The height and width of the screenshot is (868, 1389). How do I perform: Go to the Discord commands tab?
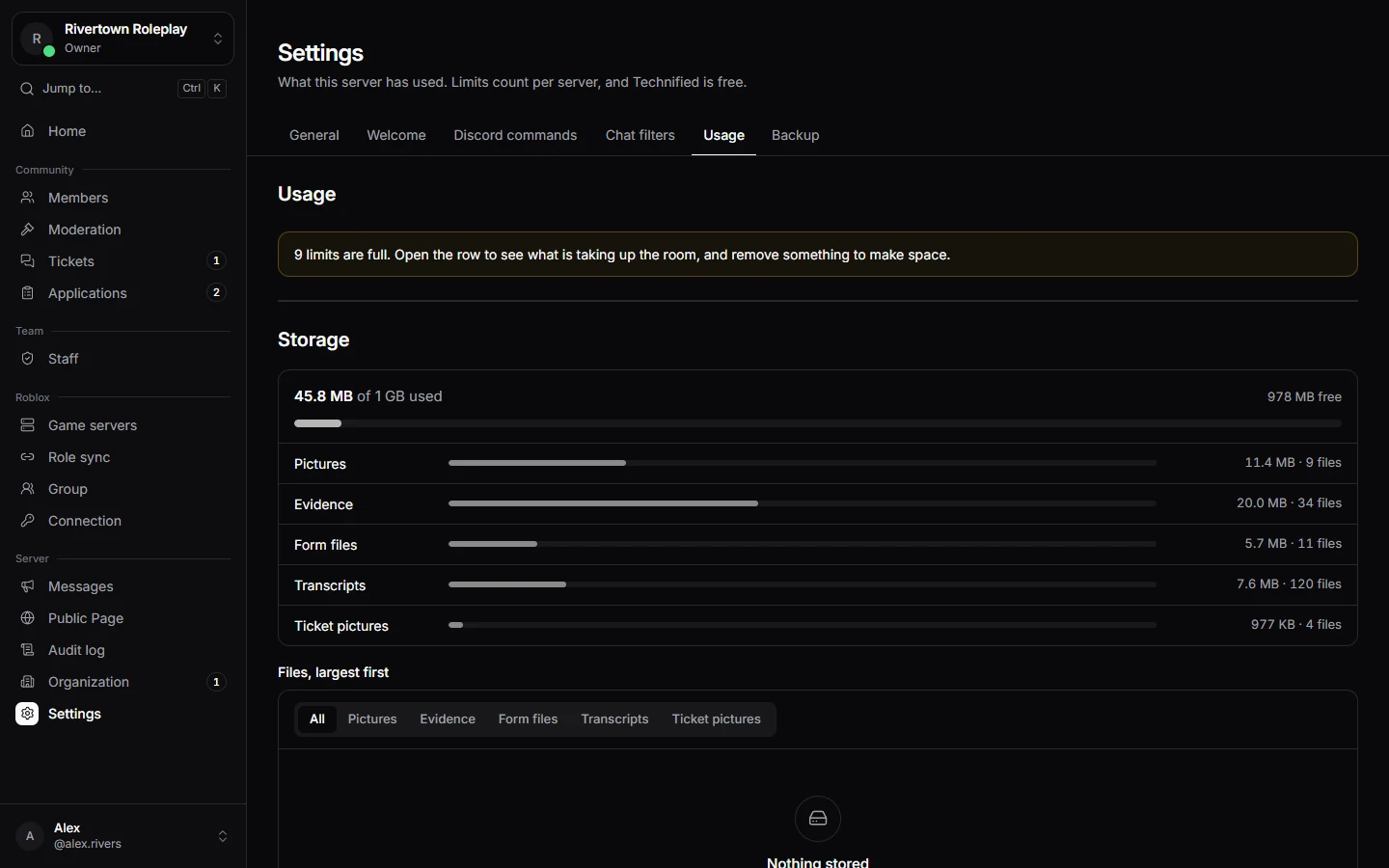tap(515, 135)
